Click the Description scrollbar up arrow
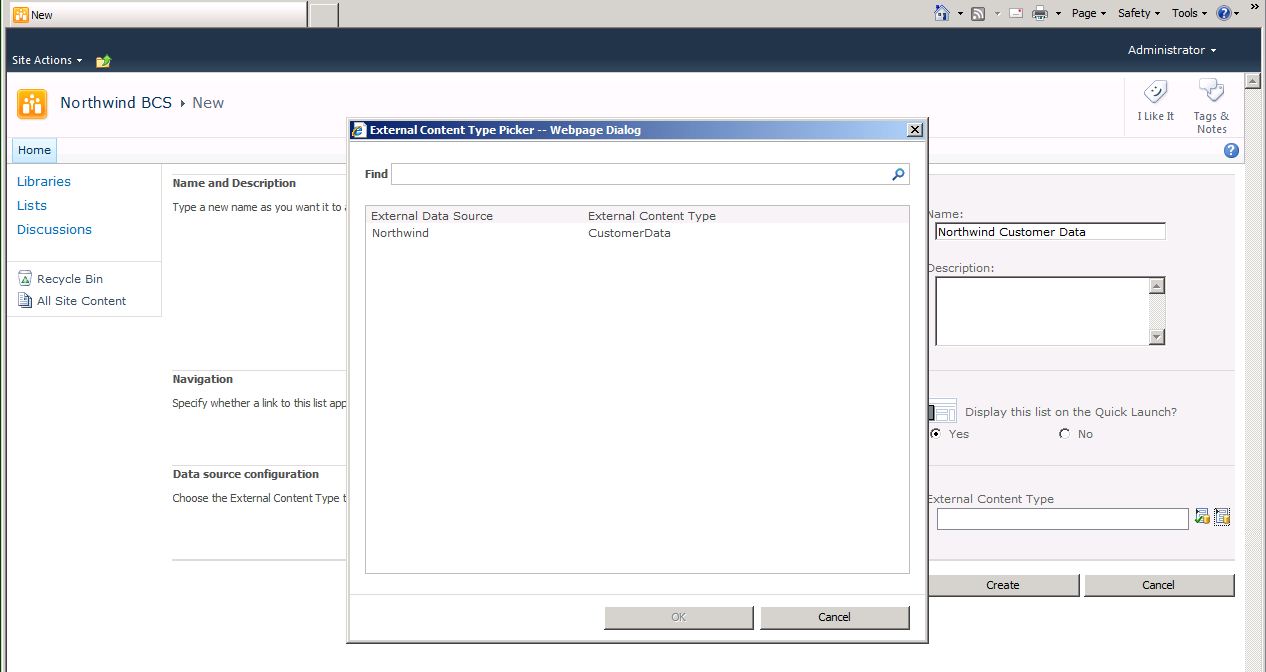The height and width of the screenshot is (672, 1266). [x=1157, y=286]
